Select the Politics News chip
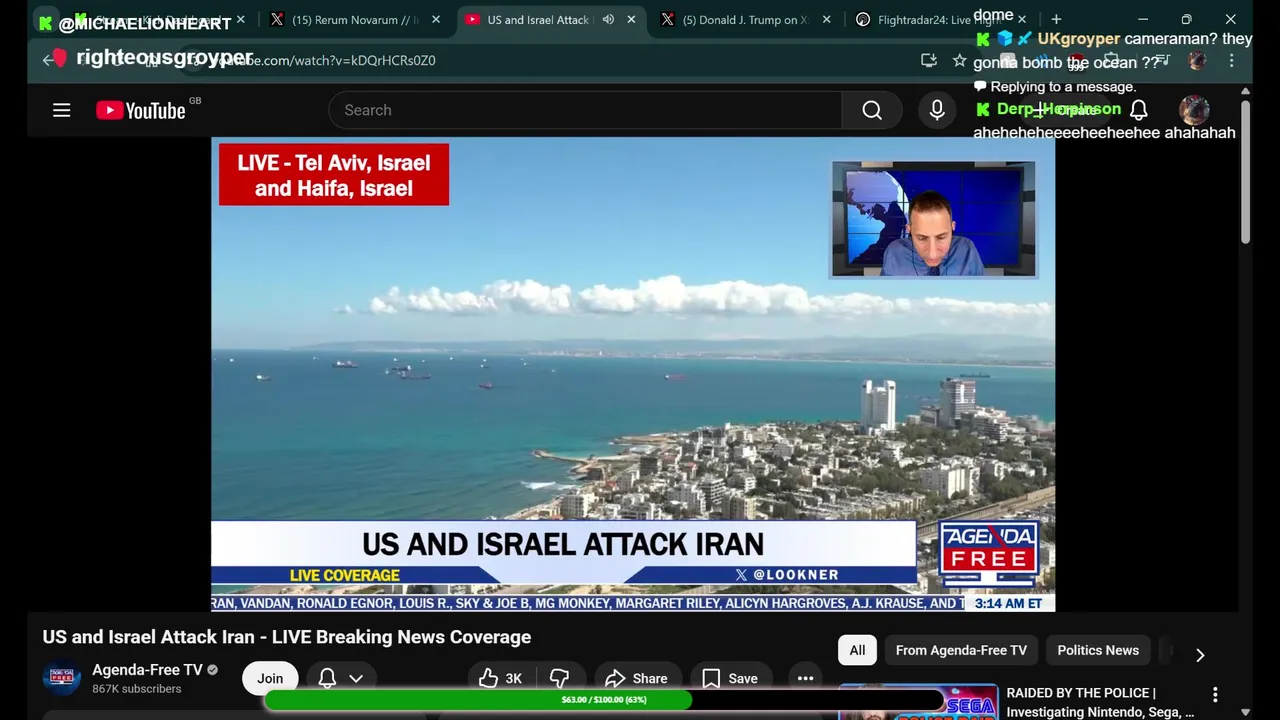 [1098, 650]
